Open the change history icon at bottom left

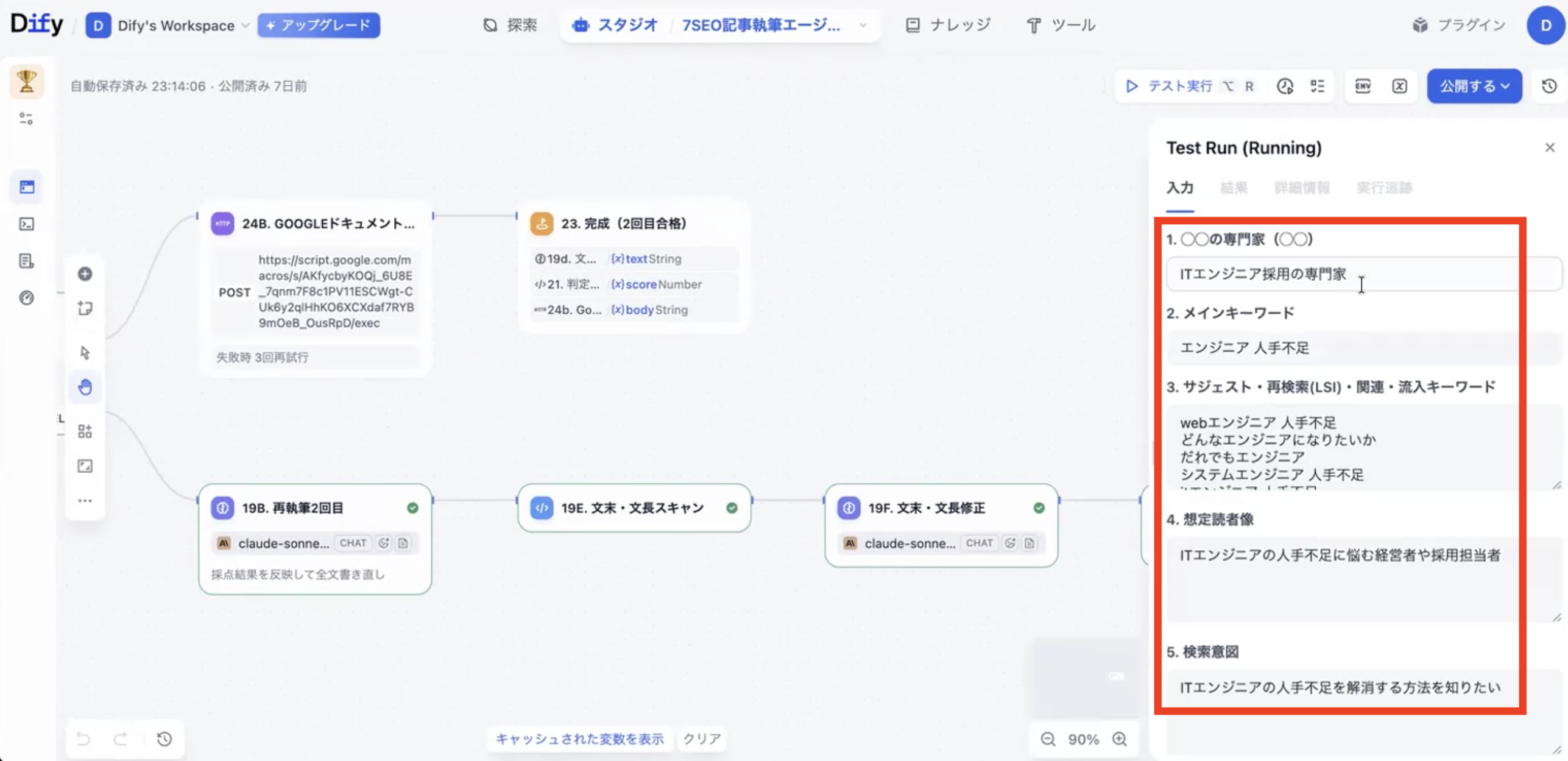[164, 739]
